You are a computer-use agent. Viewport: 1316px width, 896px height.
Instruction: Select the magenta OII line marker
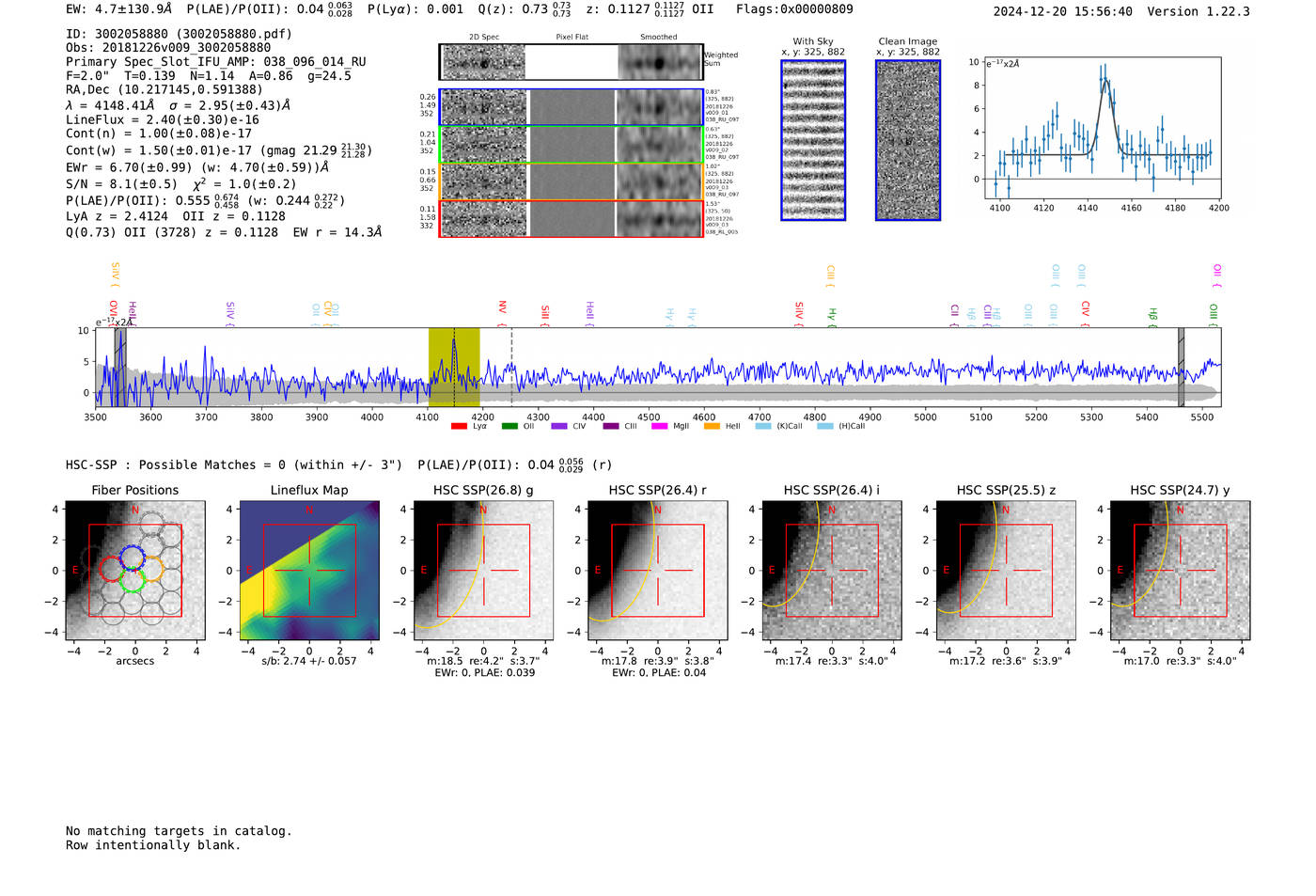click(1217, 276)
